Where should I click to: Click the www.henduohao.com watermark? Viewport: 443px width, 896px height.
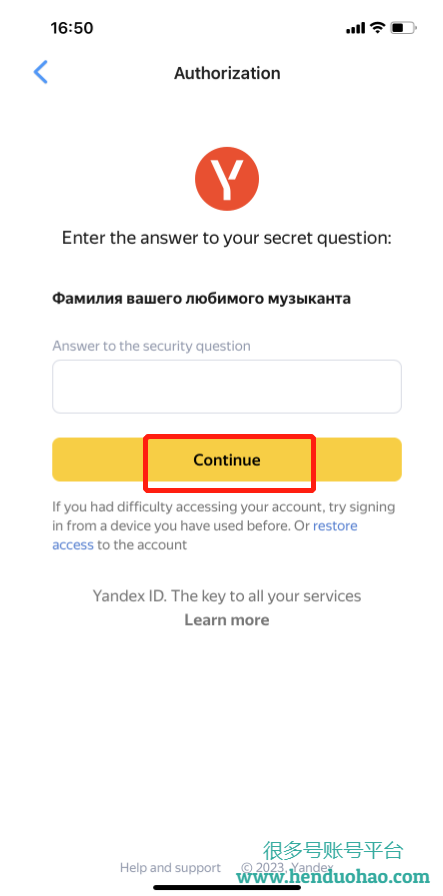(x=333, y=876)
